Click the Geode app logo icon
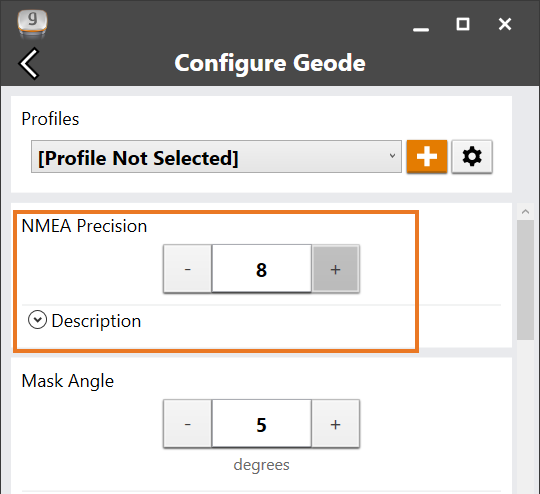 (32, 24)
